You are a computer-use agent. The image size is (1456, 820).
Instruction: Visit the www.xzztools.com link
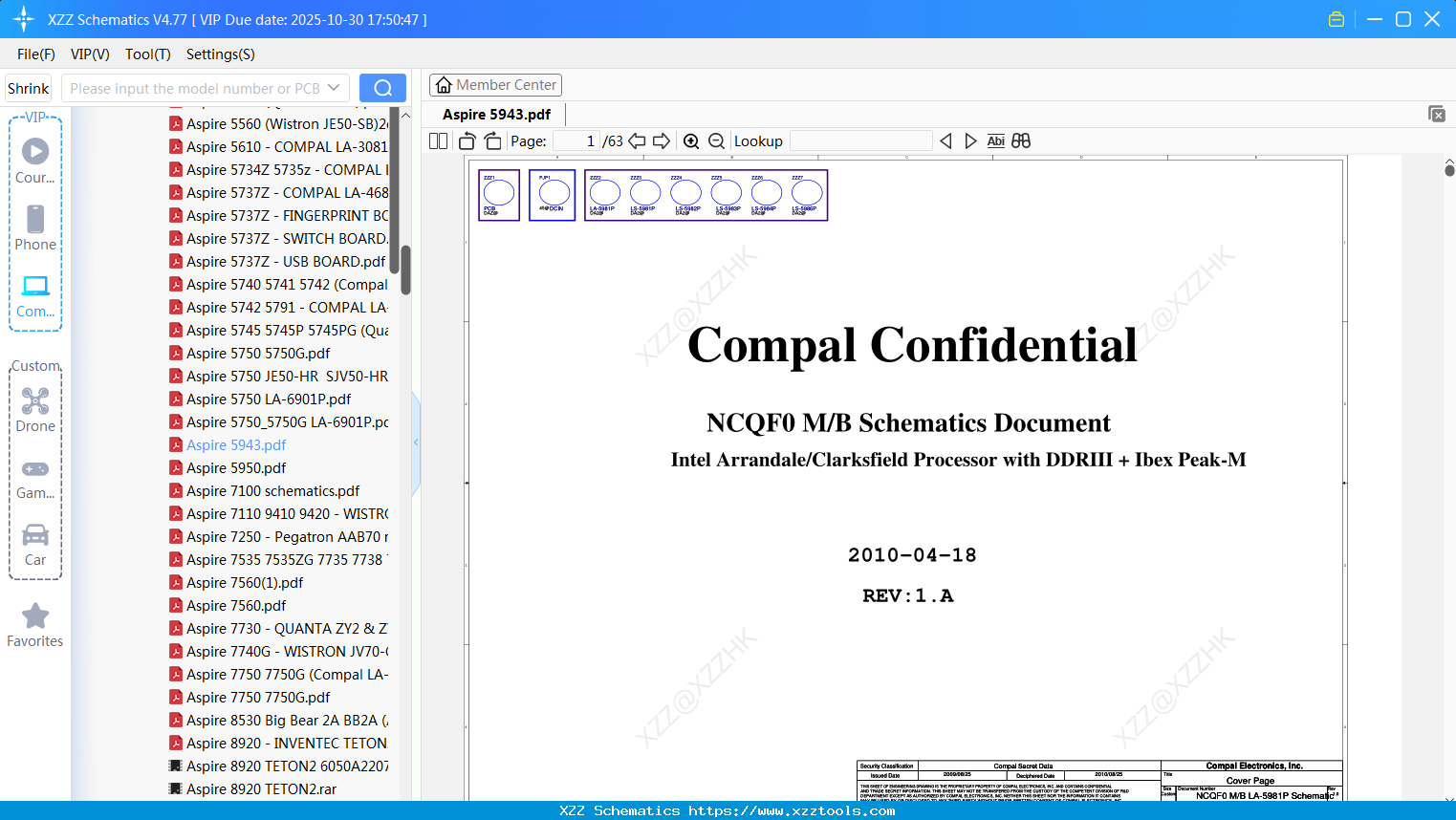[x=792, y=810]
